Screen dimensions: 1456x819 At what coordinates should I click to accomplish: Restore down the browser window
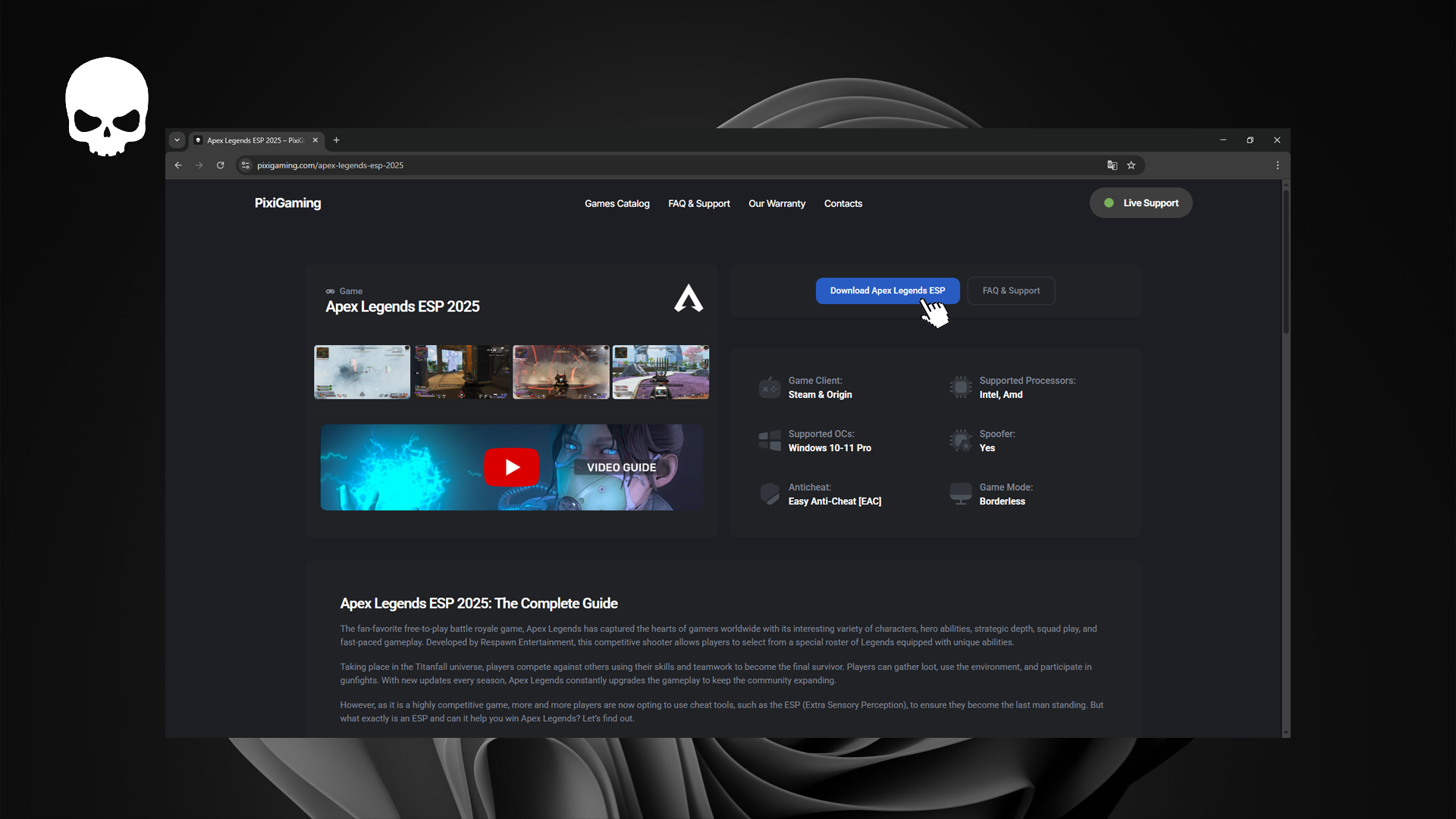pyautogui.click(x=1250, y=140)
